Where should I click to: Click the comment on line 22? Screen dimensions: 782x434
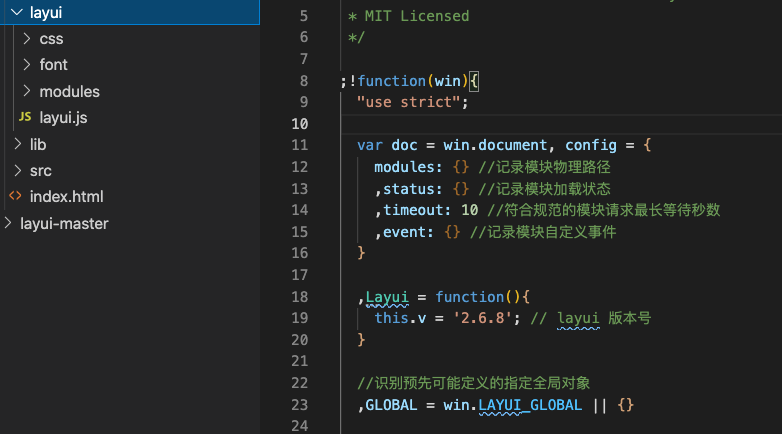click(x=473, y=383)
